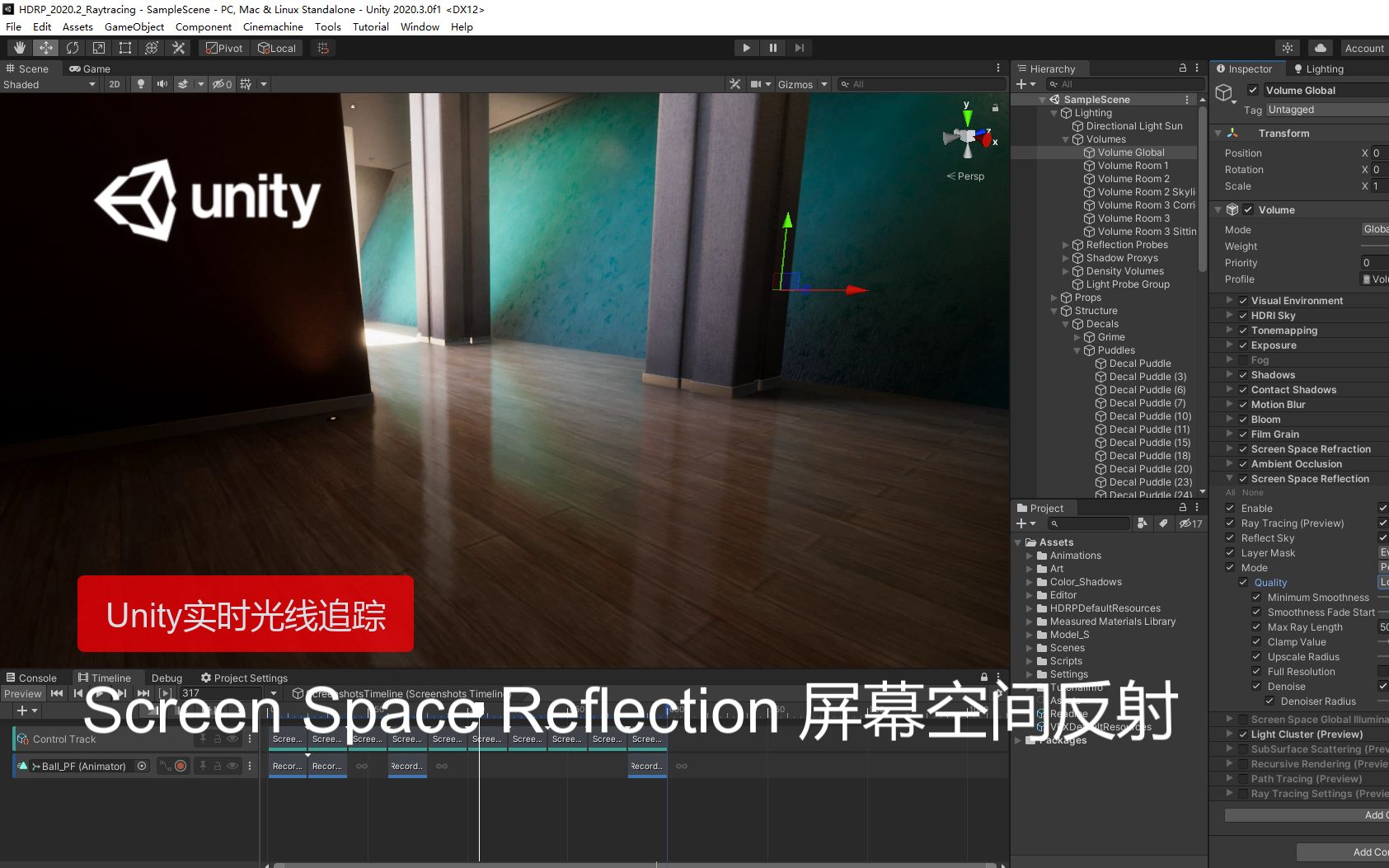
Task: Select the Move tool in the toolbar
Action: coord(46,48)
